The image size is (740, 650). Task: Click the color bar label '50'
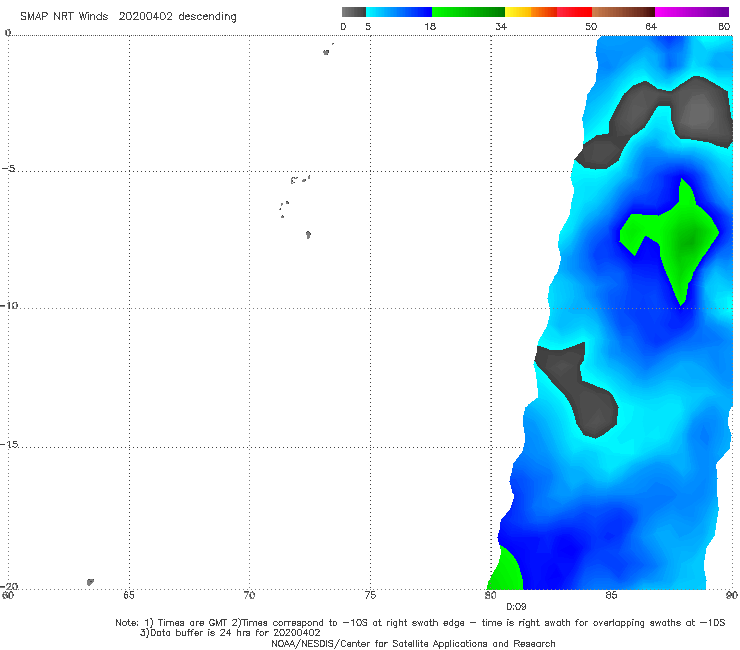[x=591, y=26]
